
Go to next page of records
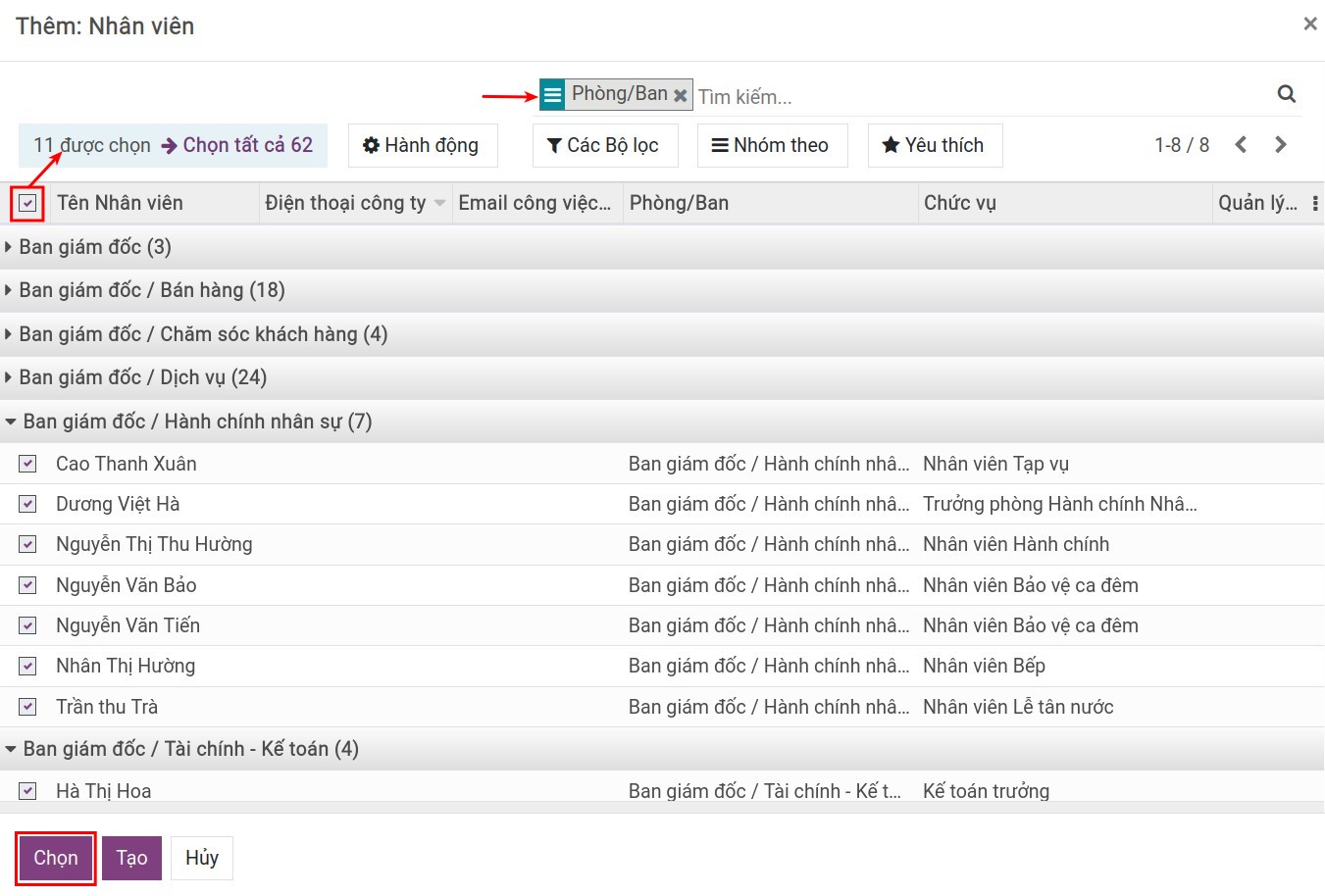click(1280, 145)
